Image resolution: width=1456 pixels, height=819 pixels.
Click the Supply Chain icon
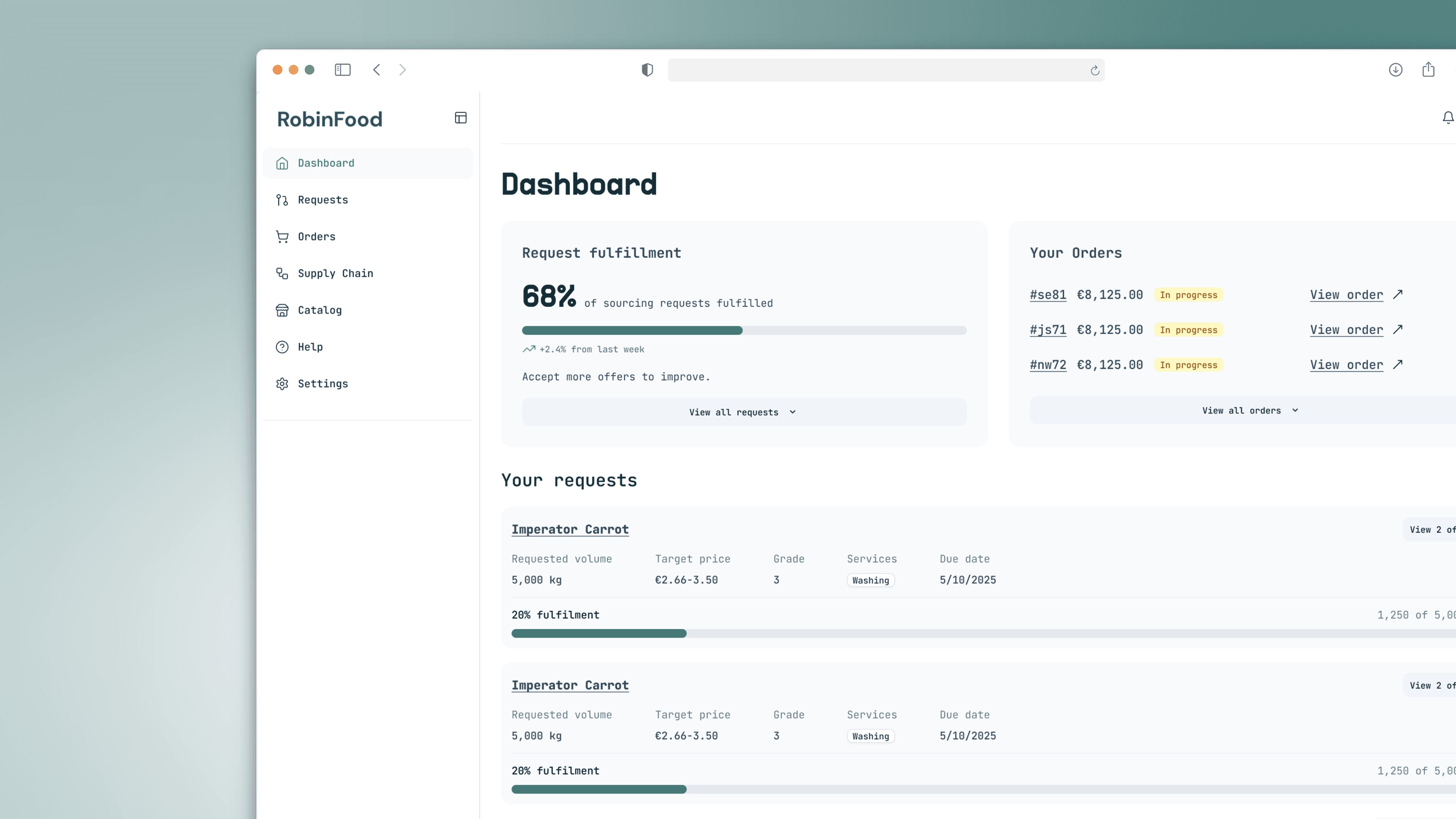click(x=282, y=273)
